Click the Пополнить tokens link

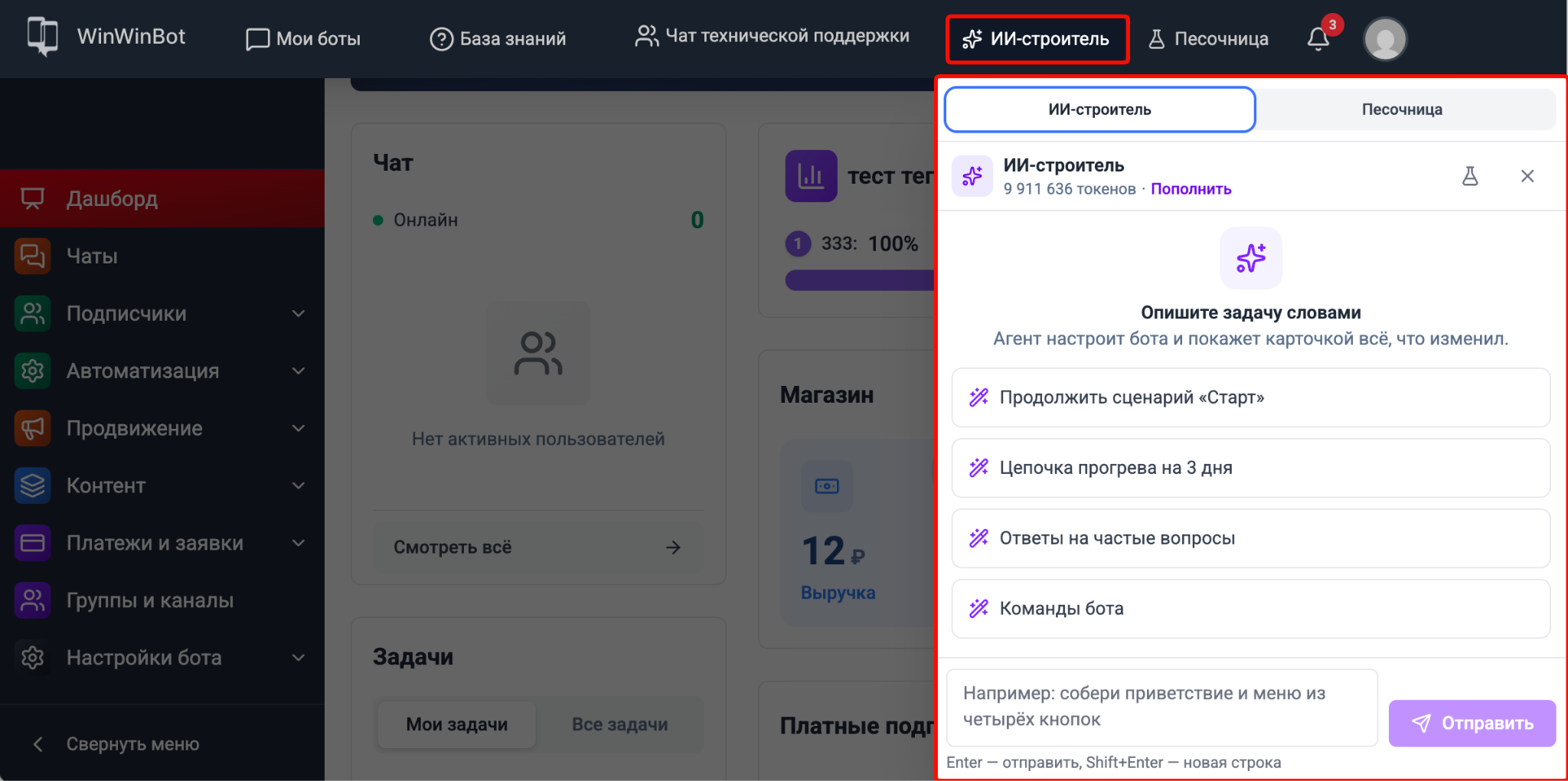point(1191,189)
